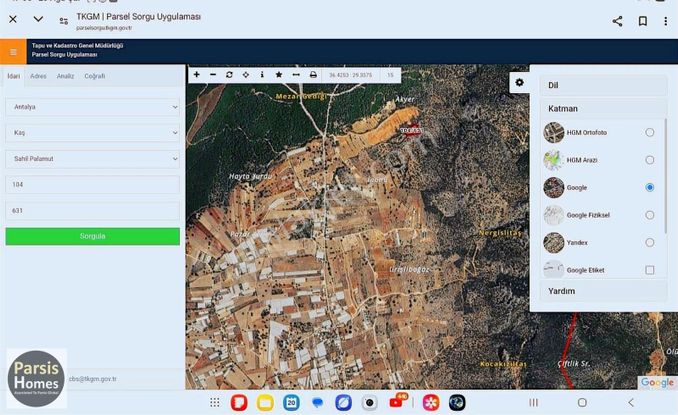Click the map coordinates readout
This screenshot has height=415, width=678.
[351, 75]
